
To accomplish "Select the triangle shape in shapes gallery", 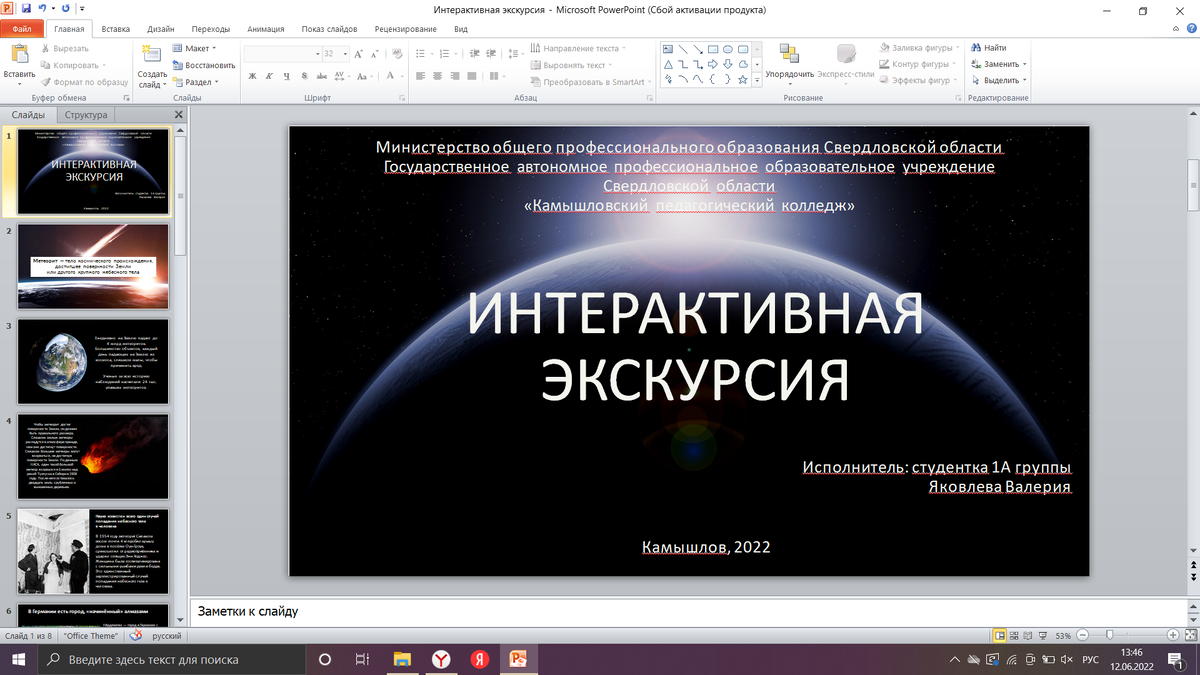I will click(668, 64).
